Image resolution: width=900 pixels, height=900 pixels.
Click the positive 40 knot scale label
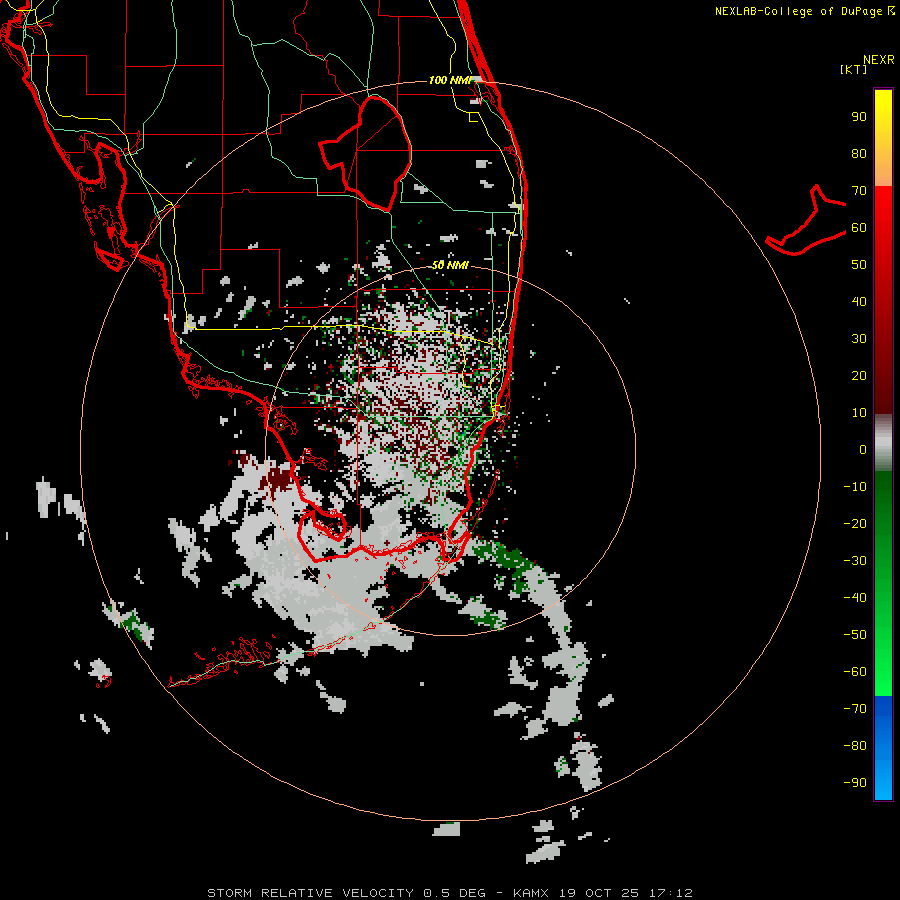click(859, 302)
